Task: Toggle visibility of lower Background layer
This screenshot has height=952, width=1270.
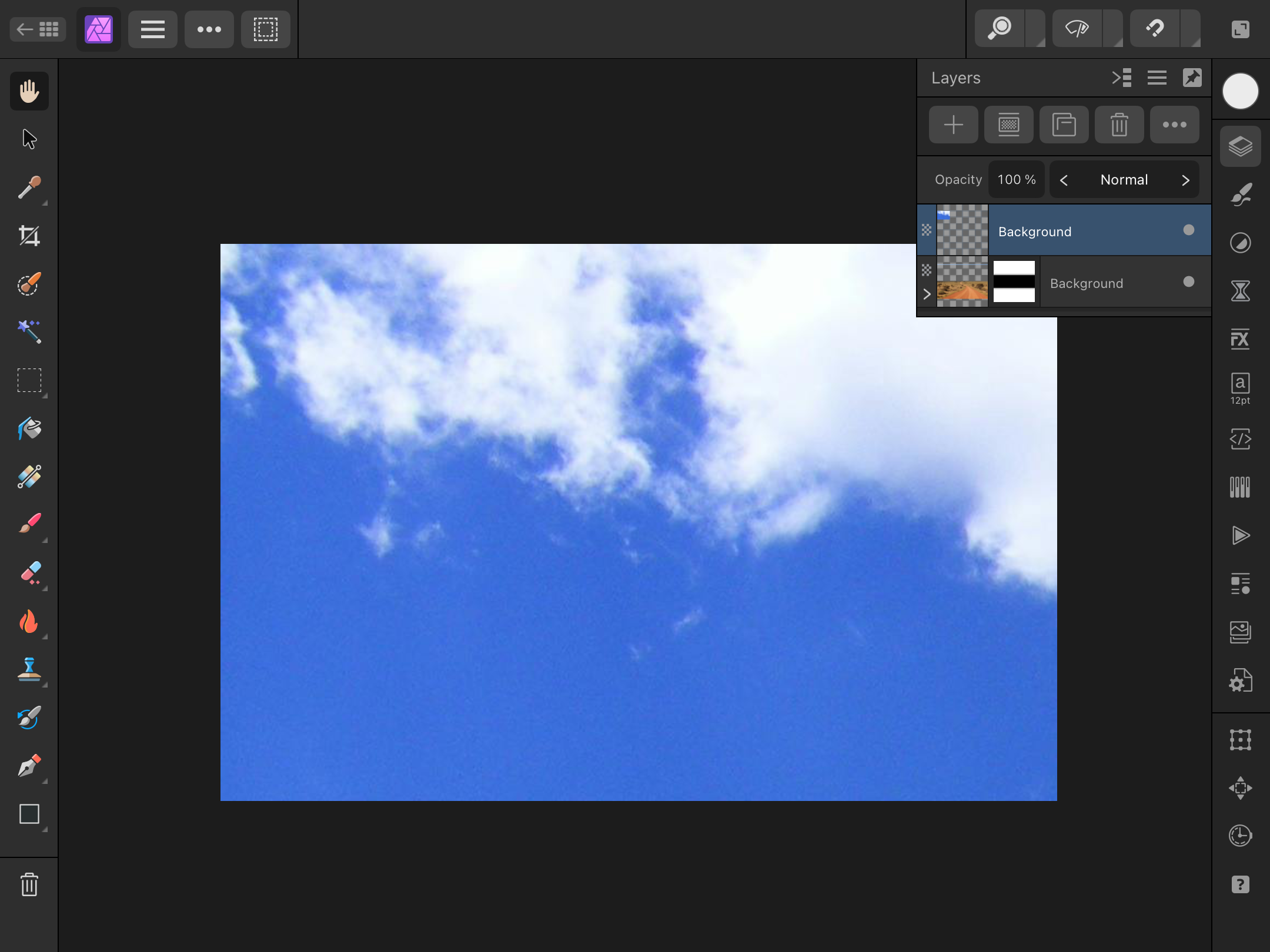Action: [1189, 281]
